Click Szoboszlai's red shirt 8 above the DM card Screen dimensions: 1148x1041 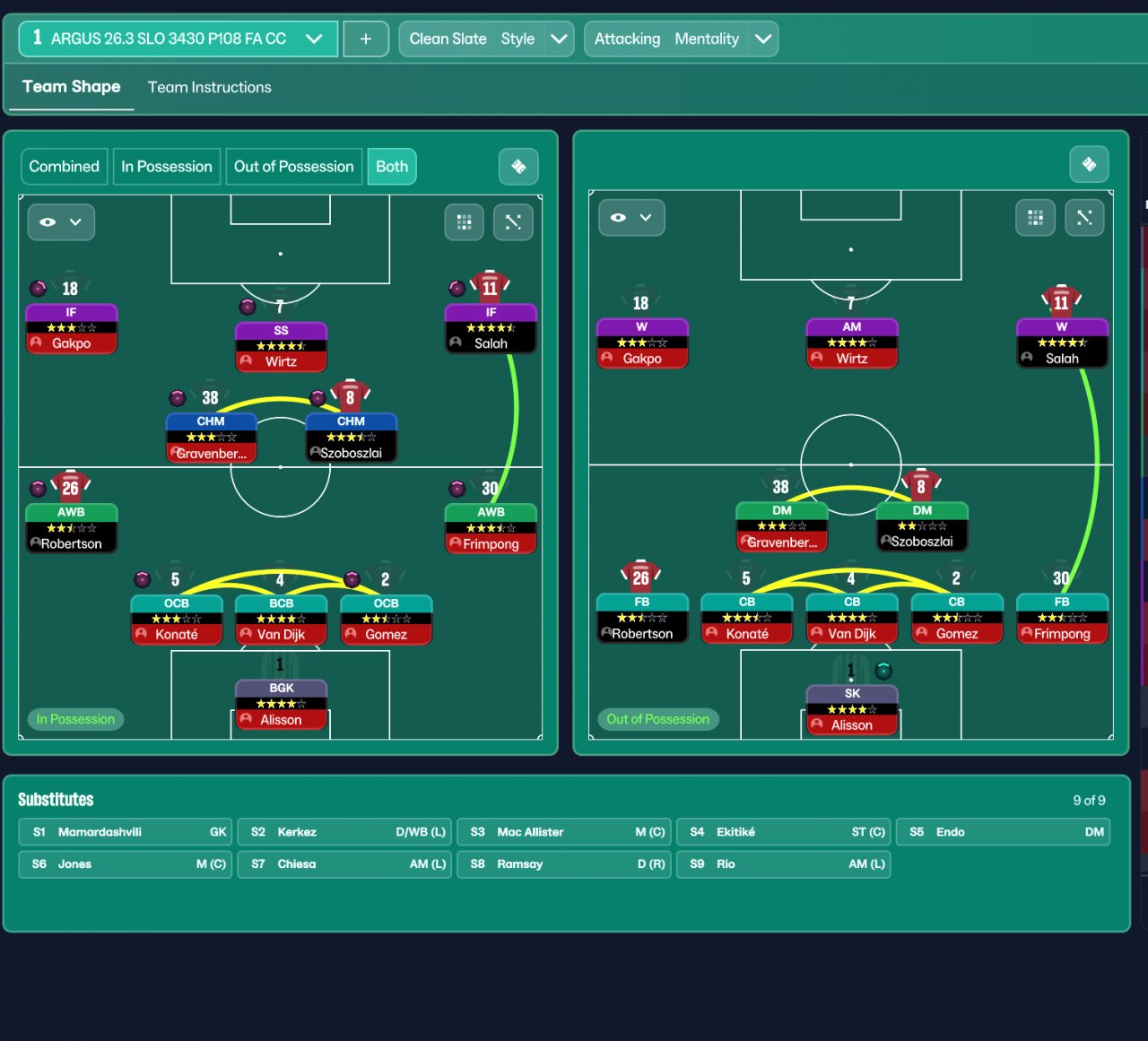pyautogui.click(x=921, y=486)
